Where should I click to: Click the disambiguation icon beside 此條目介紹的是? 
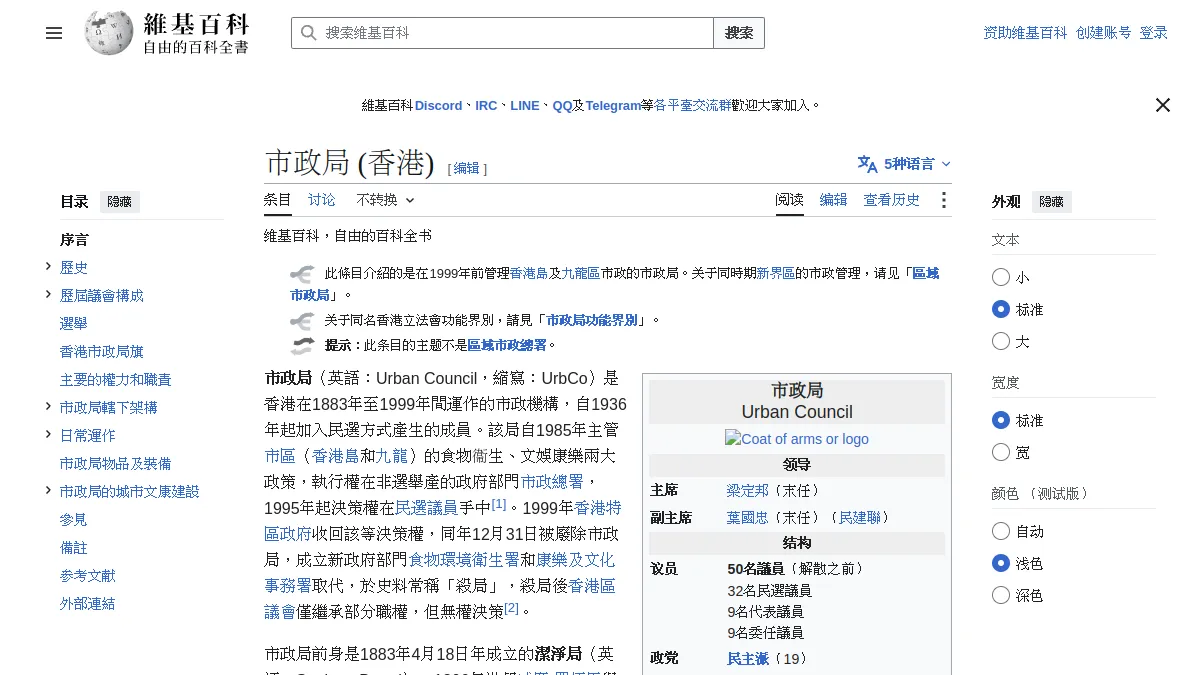pyautogui.click(x=302, y=273)
